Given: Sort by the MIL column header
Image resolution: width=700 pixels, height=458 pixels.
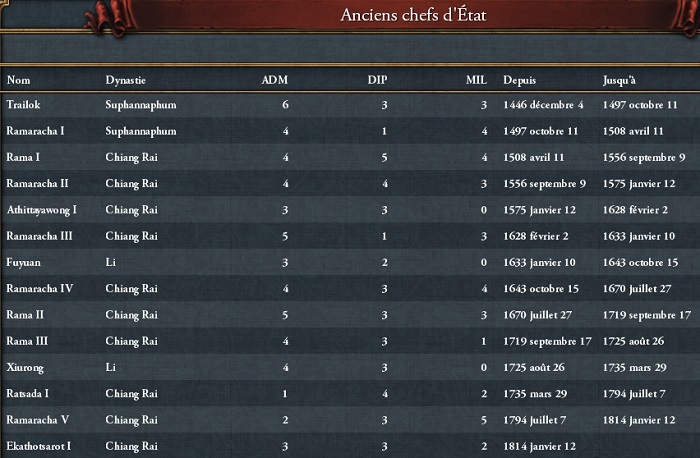Looking at the screenshot, I should [x=476, y=80].
